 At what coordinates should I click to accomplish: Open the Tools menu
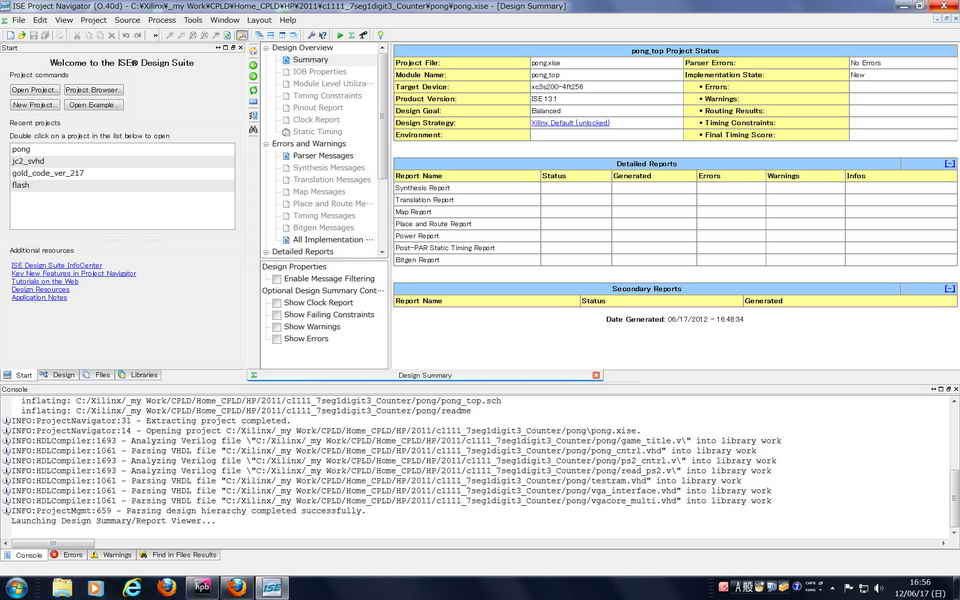(x=193, y=20)
